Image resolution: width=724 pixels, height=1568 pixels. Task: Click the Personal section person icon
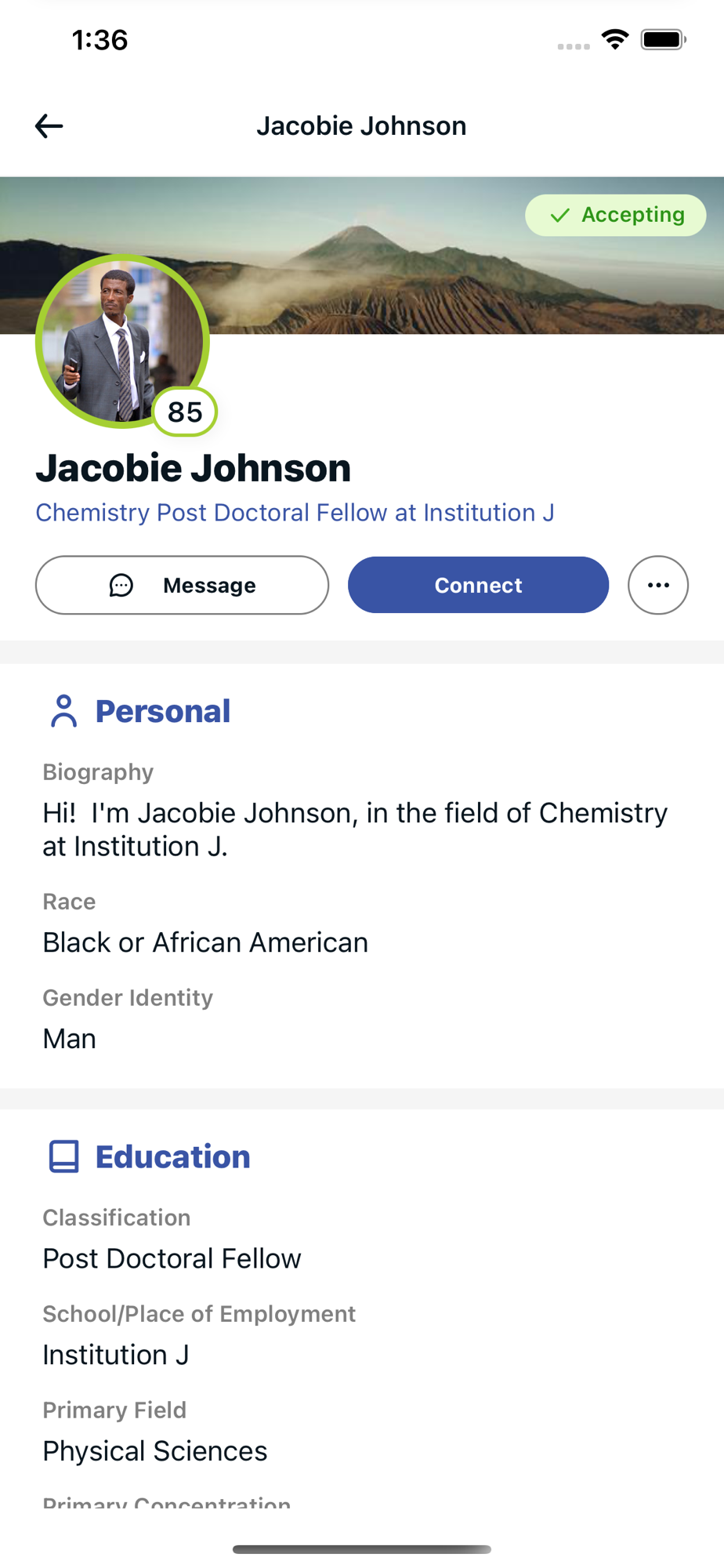[63, 712]
